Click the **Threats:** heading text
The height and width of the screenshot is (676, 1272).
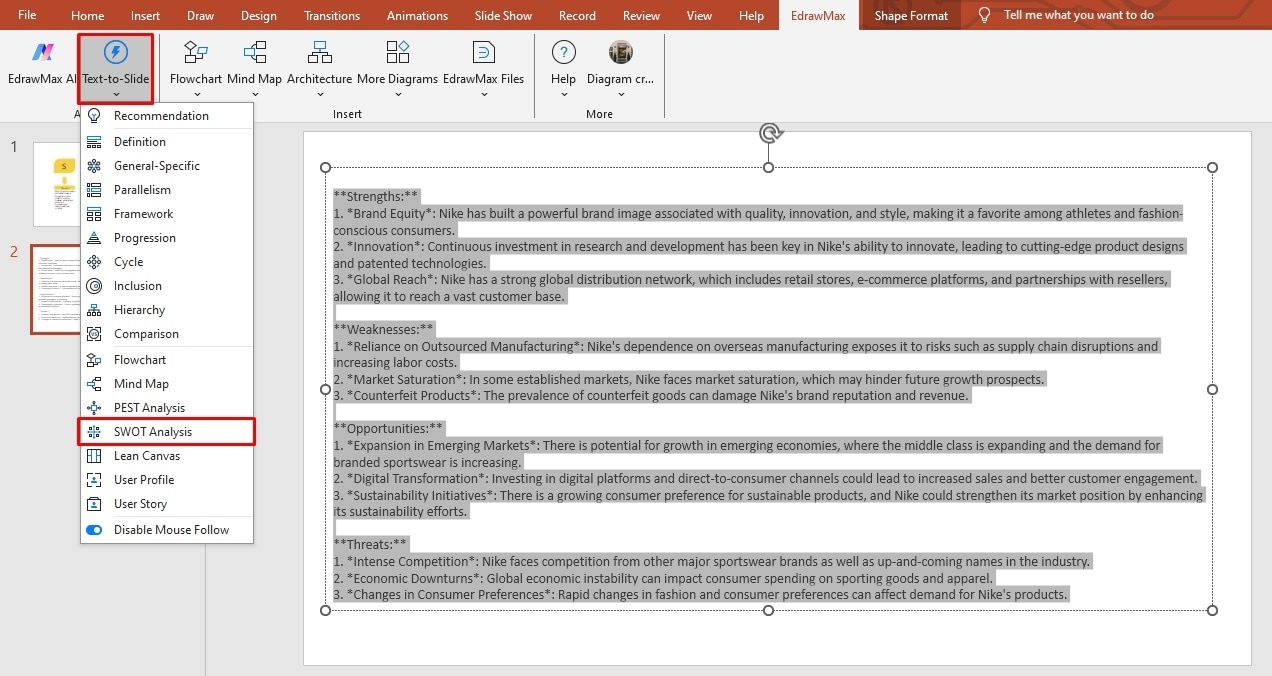371,545
